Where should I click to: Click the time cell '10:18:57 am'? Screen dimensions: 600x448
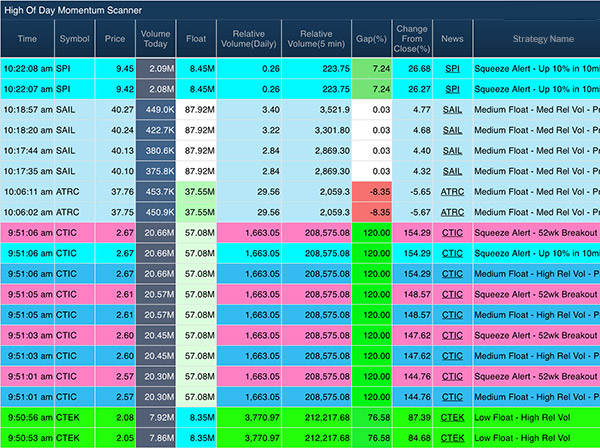pyautogui.click(x=28, y=110)
